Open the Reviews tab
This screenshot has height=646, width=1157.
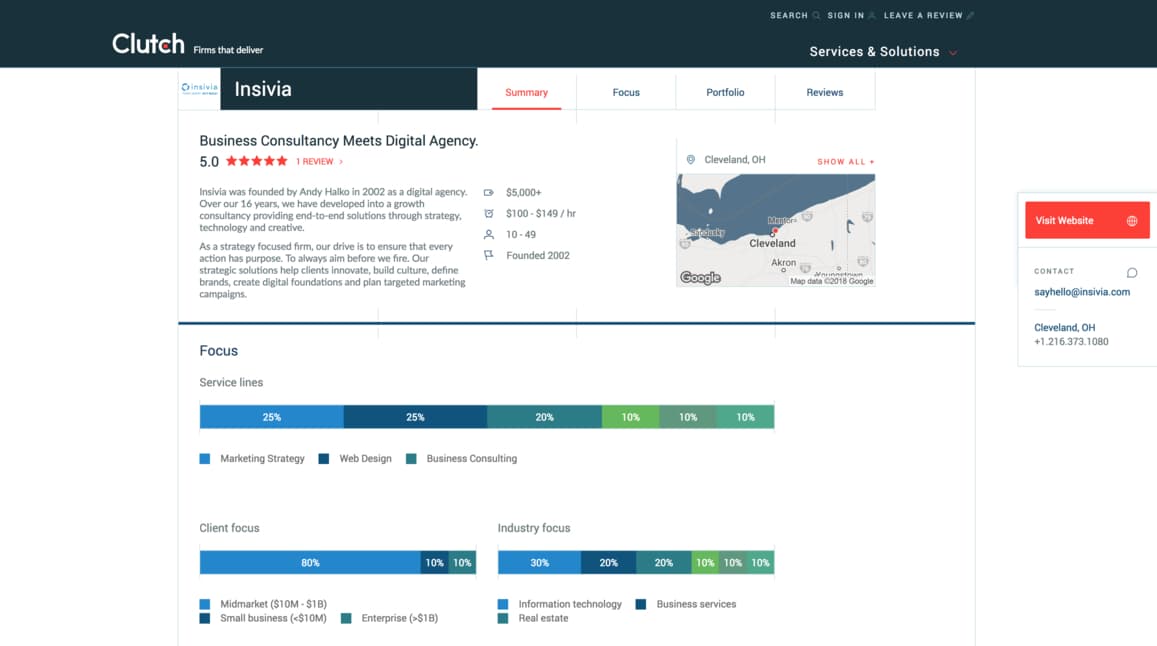[x=824, y=92]
